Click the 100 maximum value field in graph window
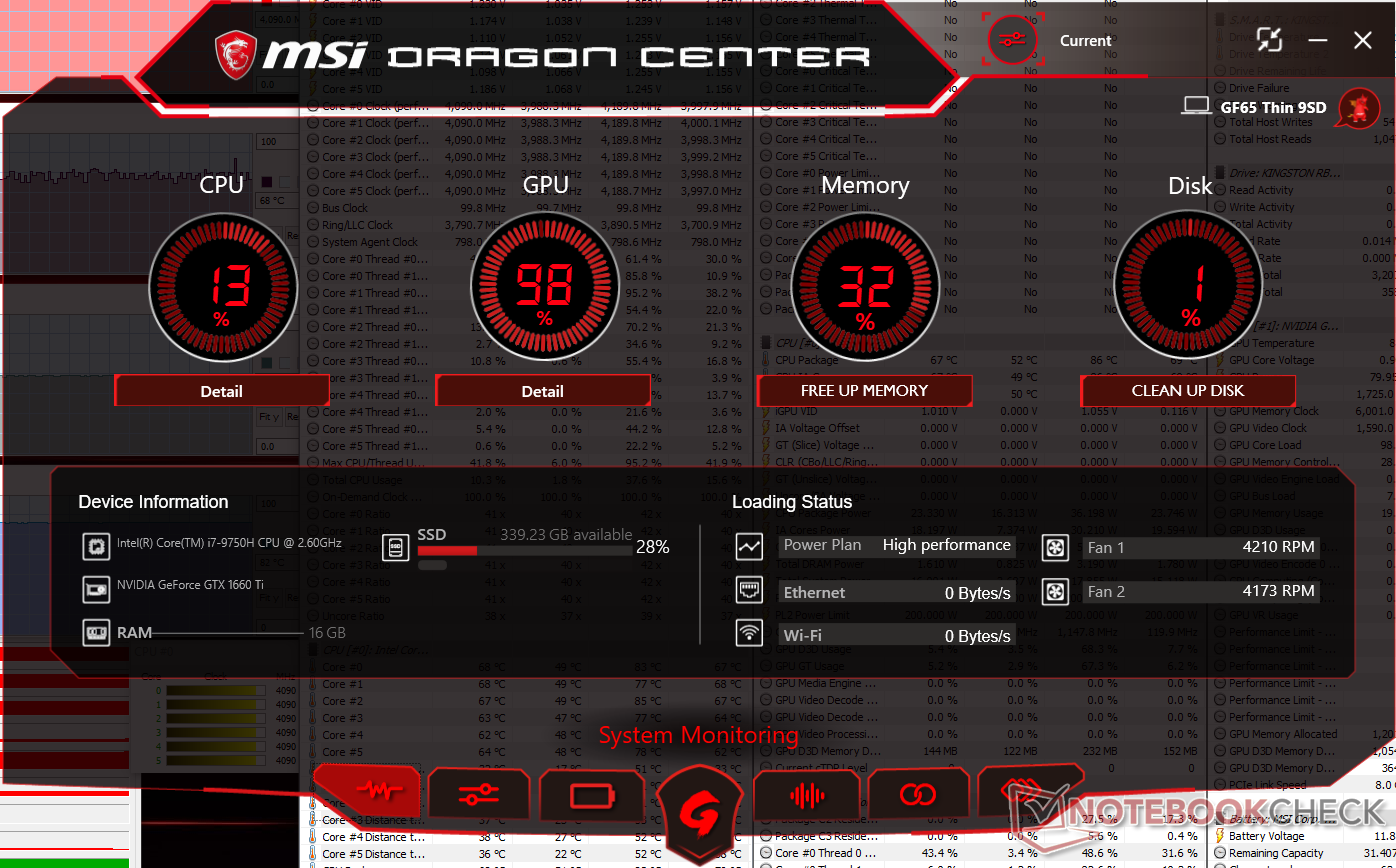Screen dimensions: 1396x868 pyautogui.click(x=278, y=142)
